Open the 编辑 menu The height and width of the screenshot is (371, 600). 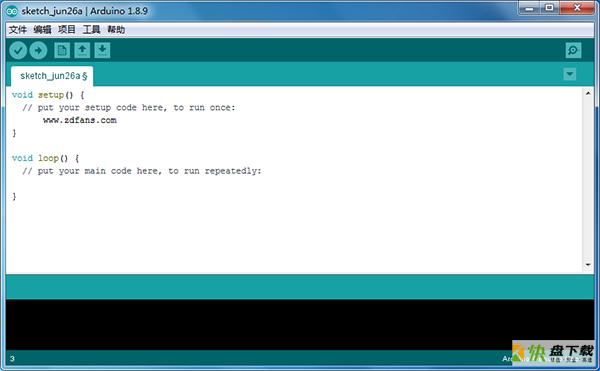(x=42, y=30)
